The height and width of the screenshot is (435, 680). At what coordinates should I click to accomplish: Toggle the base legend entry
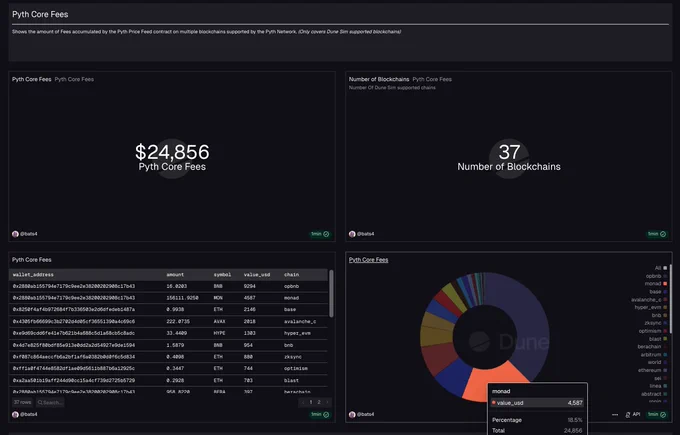[x=658, y=291]
